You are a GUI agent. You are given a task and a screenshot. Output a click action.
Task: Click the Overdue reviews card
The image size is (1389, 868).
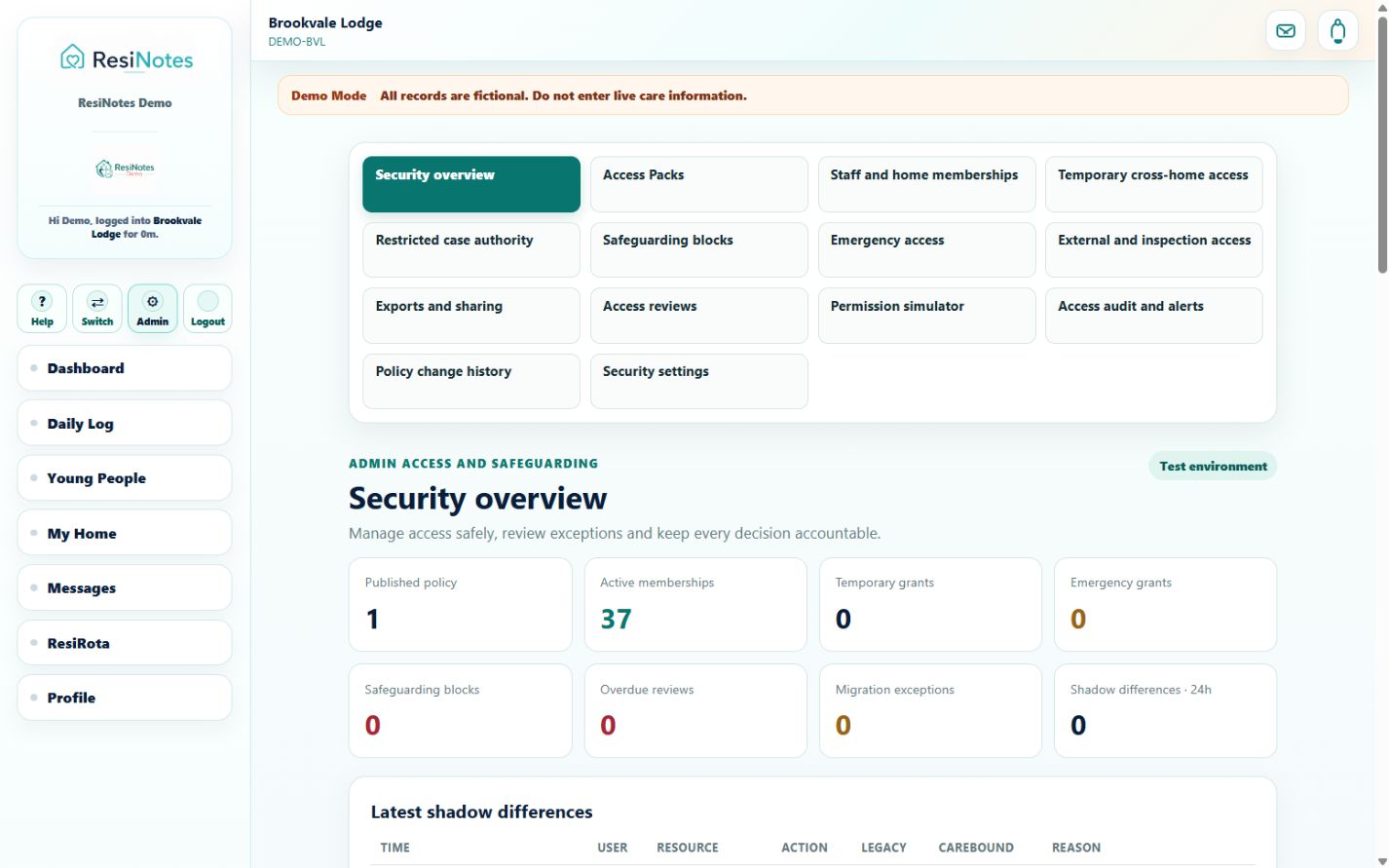click(x=695, y=711)
